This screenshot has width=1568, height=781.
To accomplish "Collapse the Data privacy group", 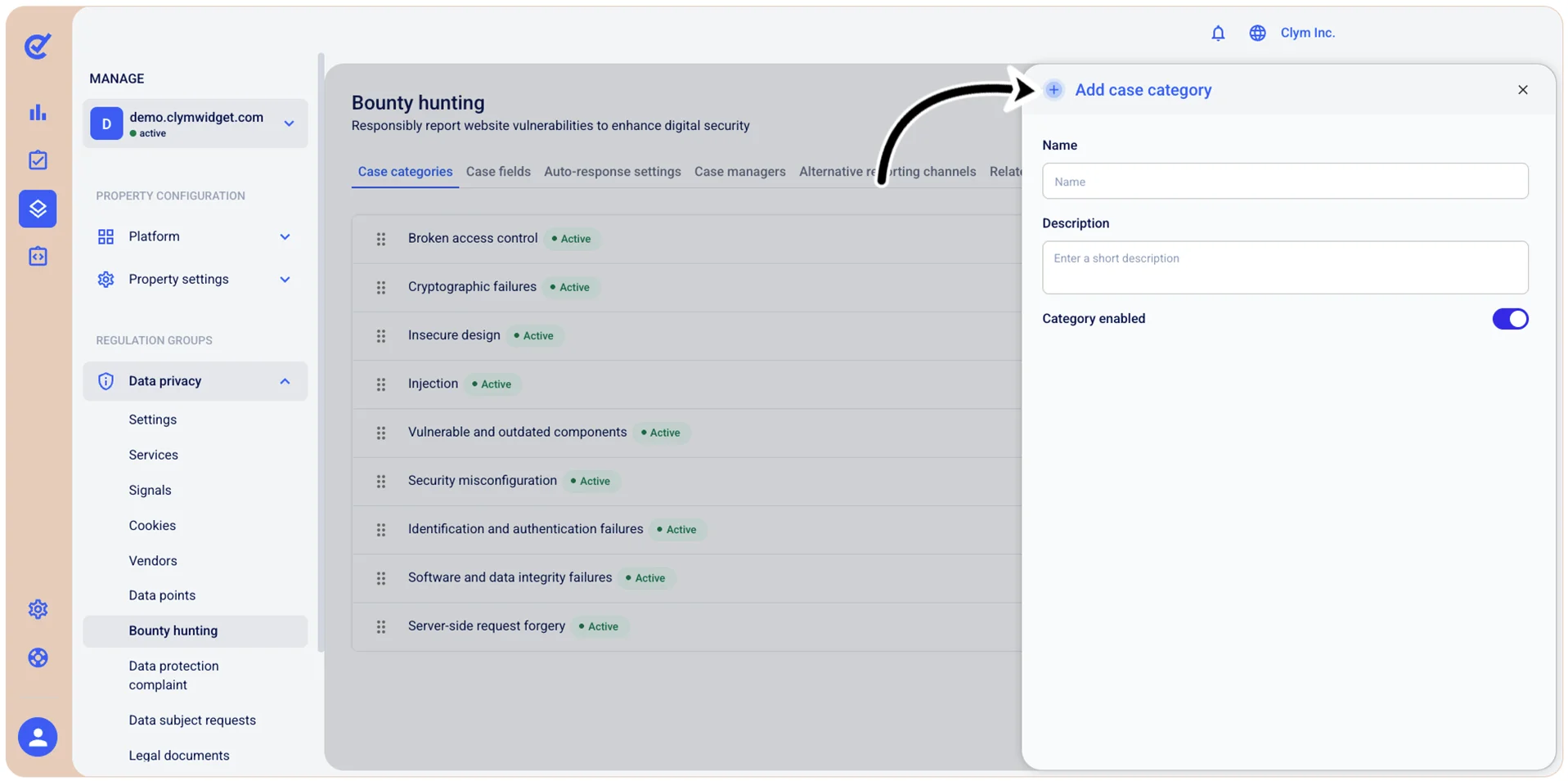I will 195,381.
